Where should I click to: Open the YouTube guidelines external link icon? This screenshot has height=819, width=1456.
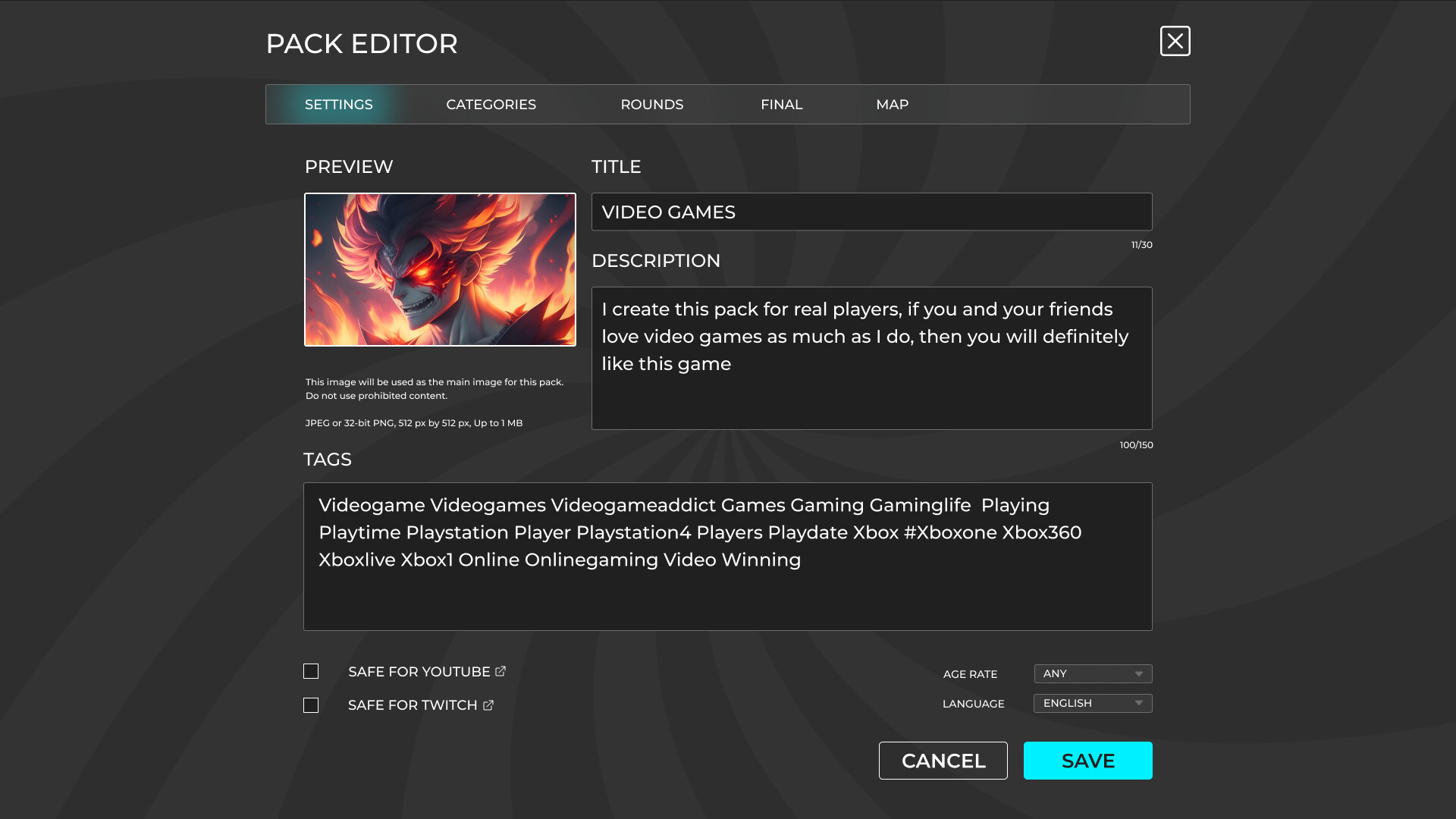tap(500, 671)
